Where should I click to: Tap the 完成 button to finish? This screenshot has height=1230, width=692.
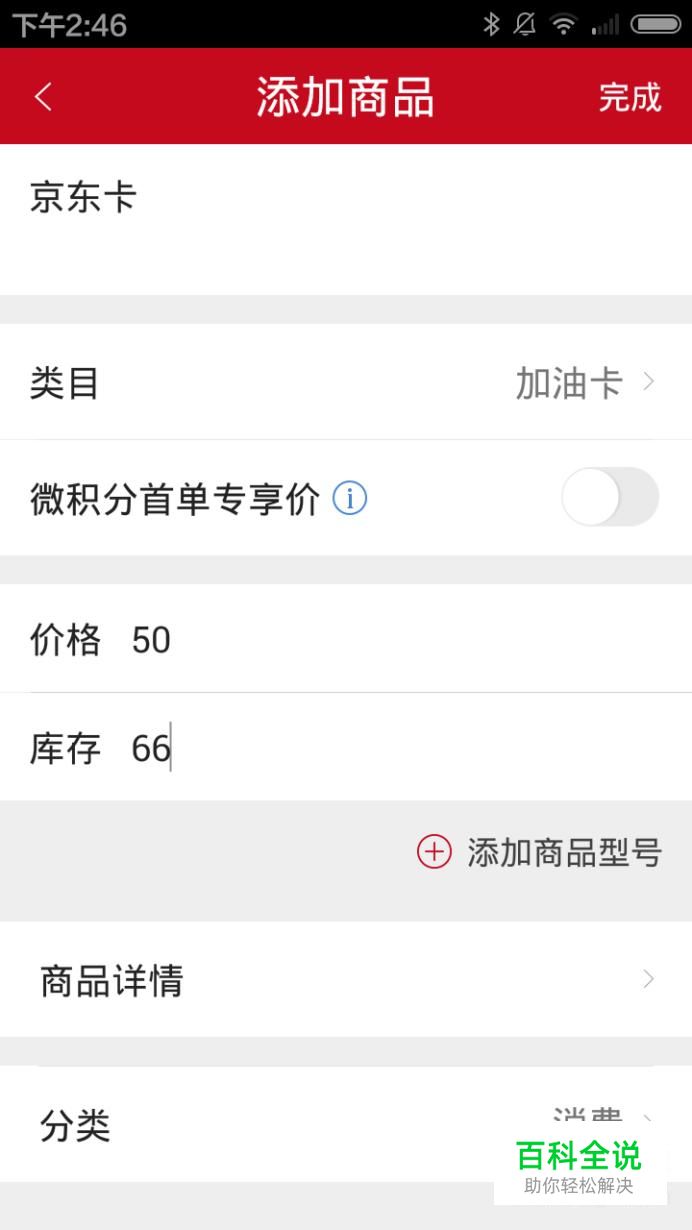(x=630, y=98)
